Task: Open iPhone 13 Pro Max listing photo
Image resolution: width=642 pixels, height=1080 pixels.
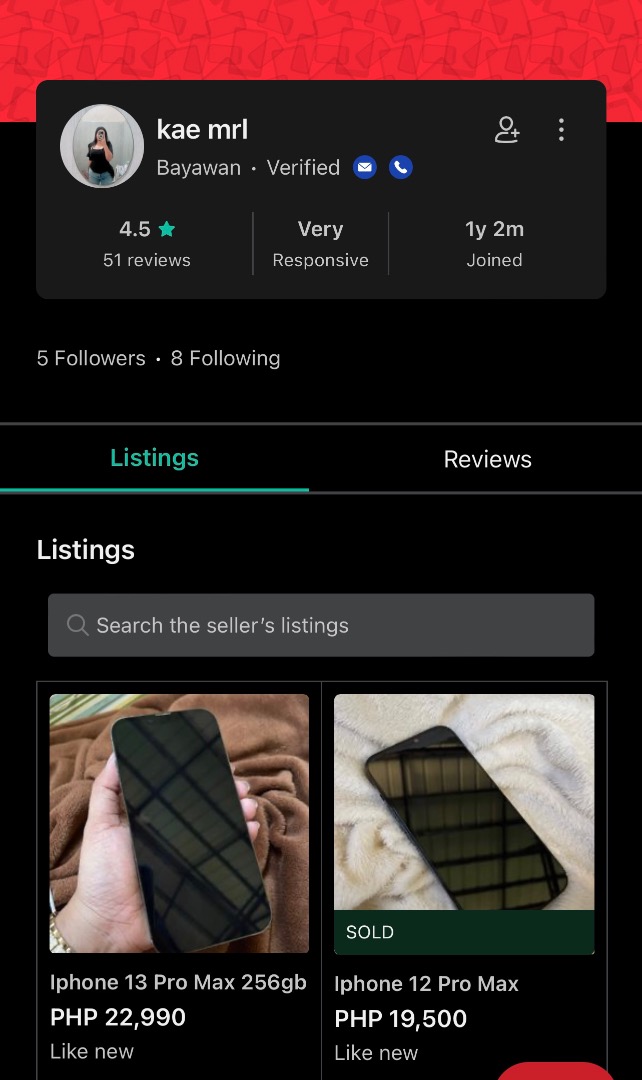Action: (179, 823)
